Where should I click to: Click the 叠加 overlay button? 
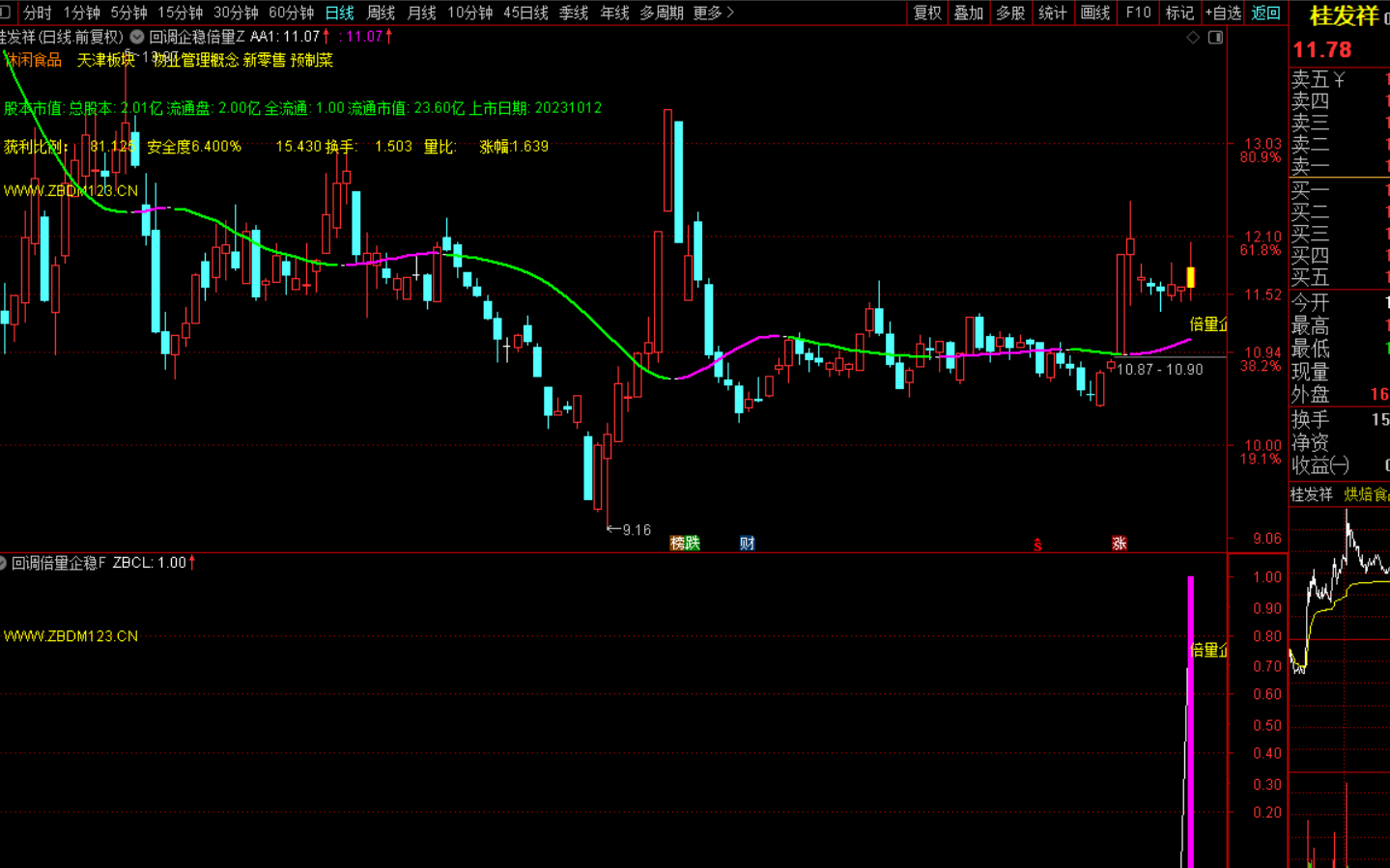click(x=968, y=13)
